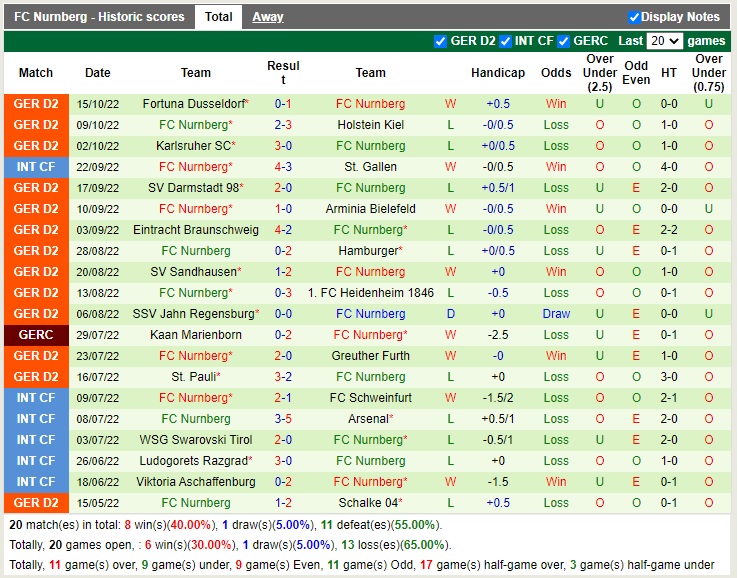The width and height of the screenshot is (738, 578).
Task: Click the -1.5/2 handicap vs FC Schweinfurt
Action: tap(498, 398)
